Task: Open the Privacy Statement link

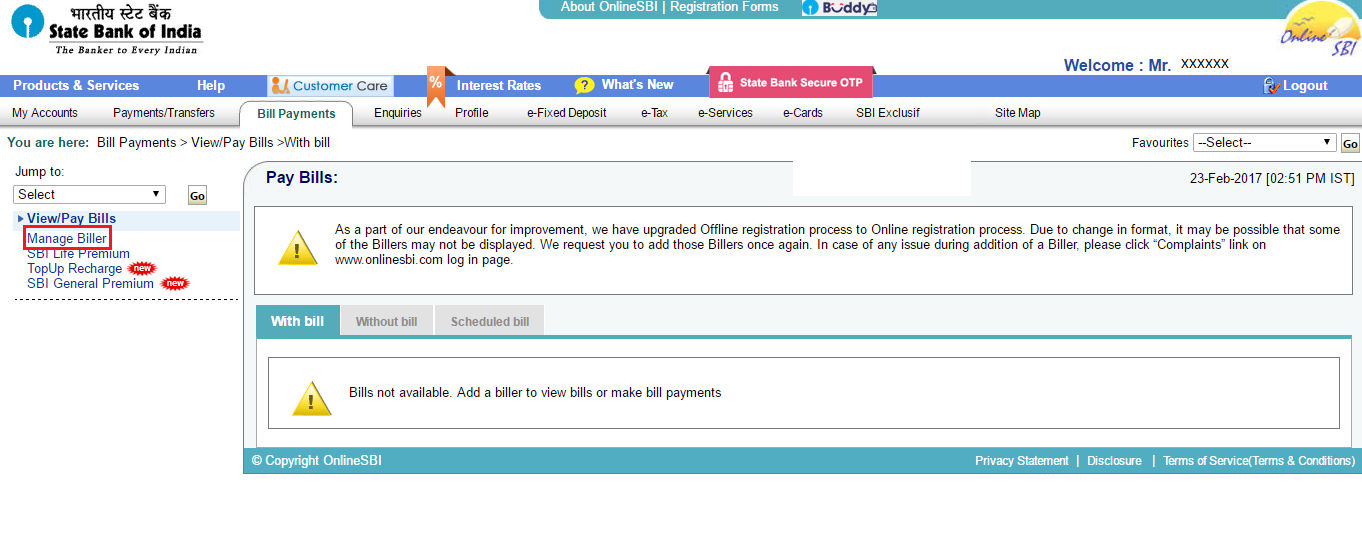Action: (1022, 461)
